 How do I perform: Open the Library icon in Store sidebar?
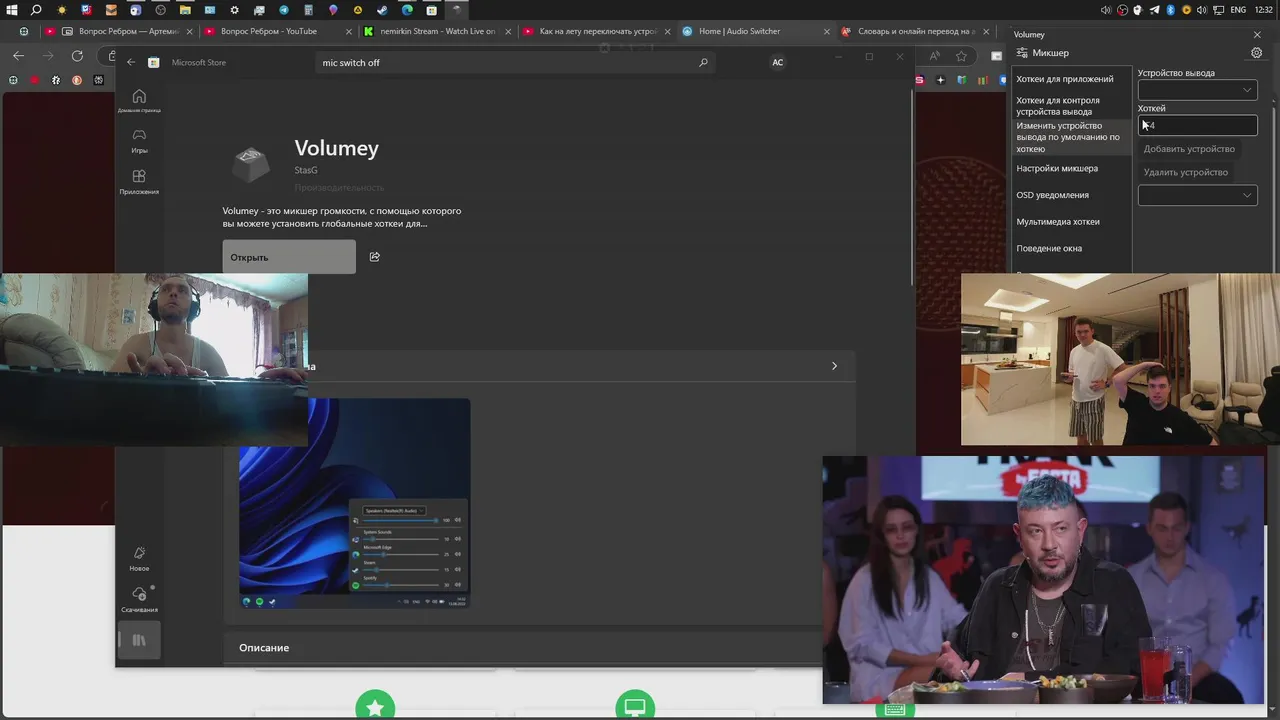click(139, 640)
